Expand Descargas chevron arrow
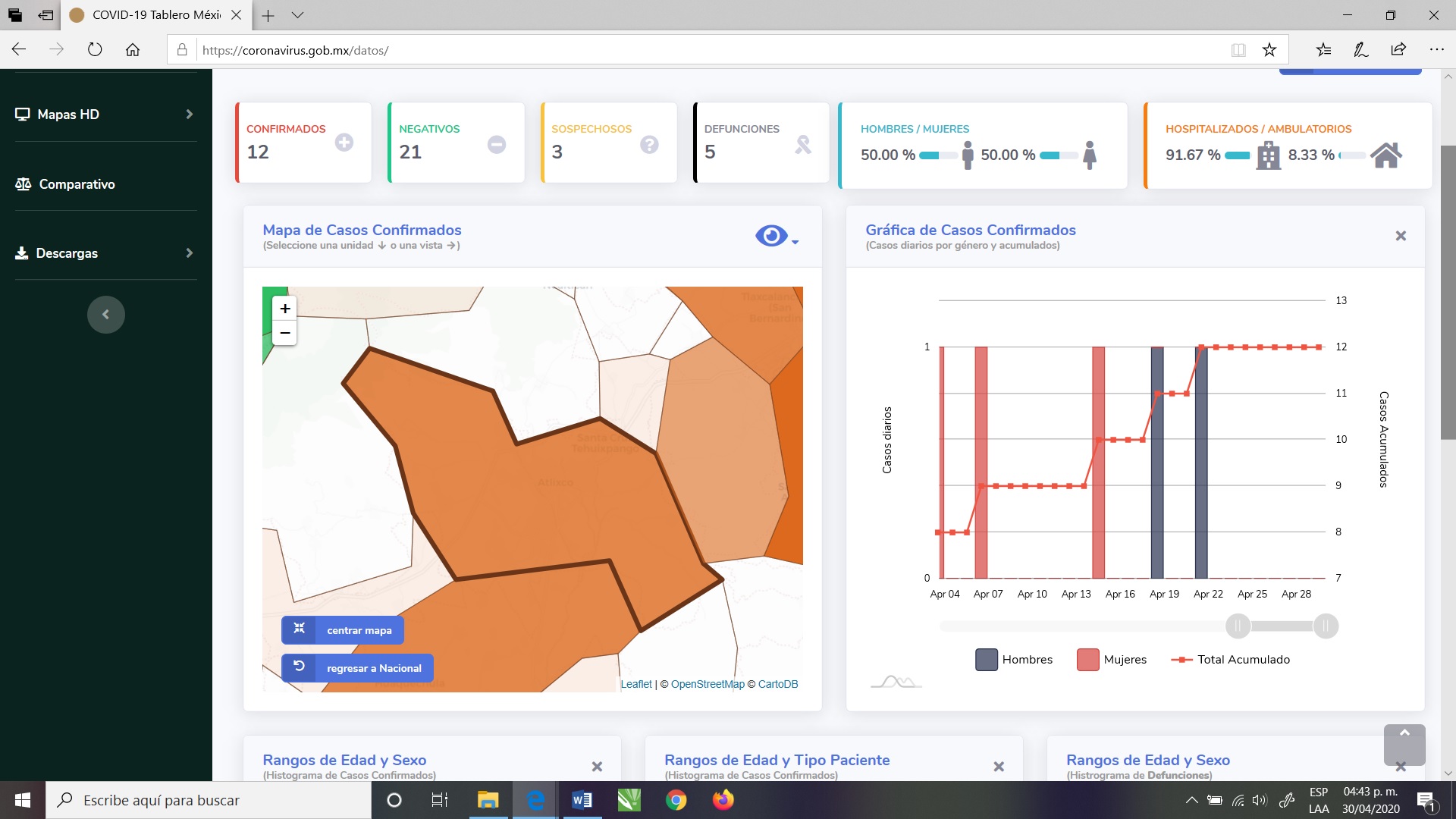1456x819 pixels. (x=190, y=253)
